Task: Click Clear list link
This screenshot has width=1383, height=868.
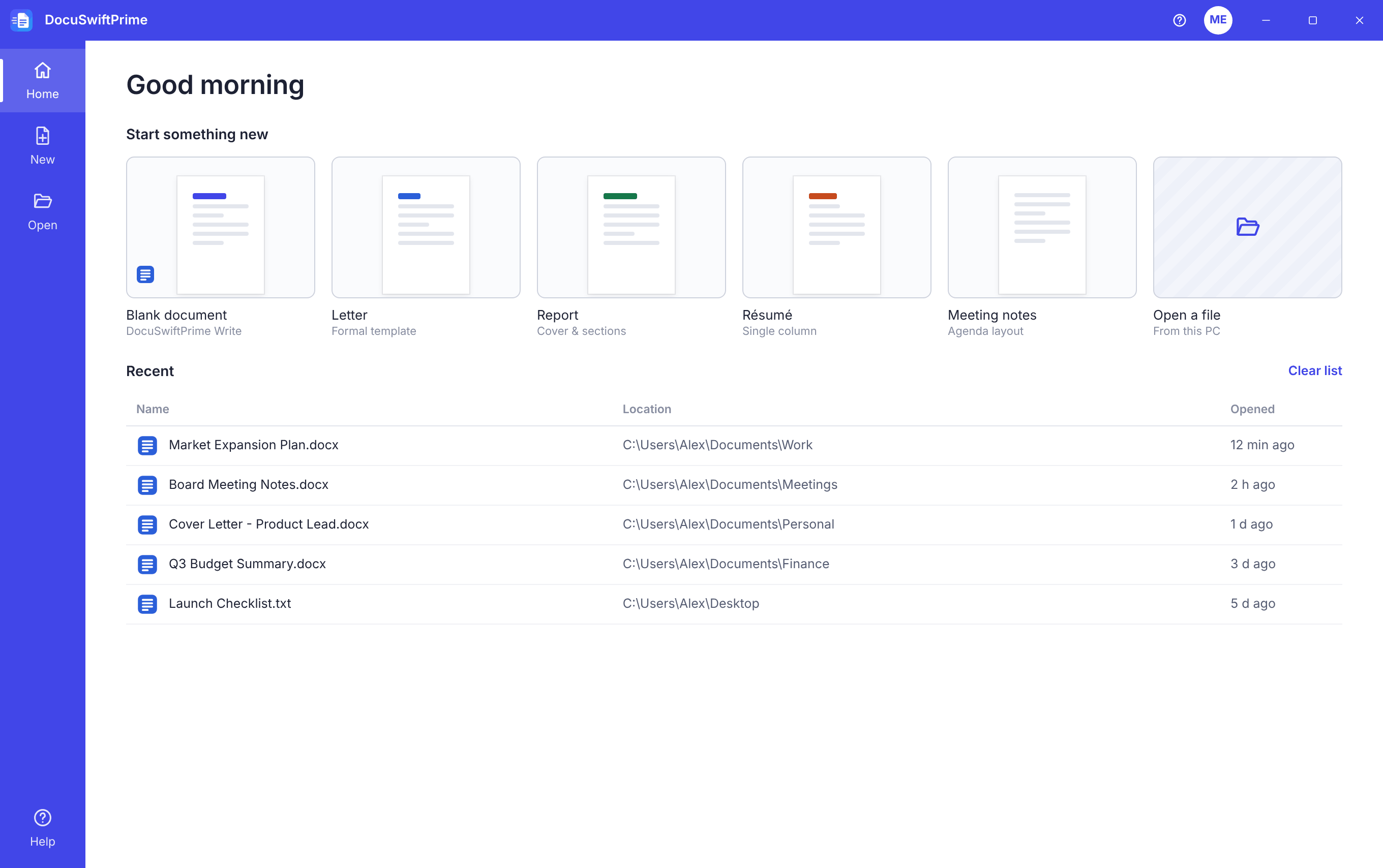Action: [x=1315, y=371]
